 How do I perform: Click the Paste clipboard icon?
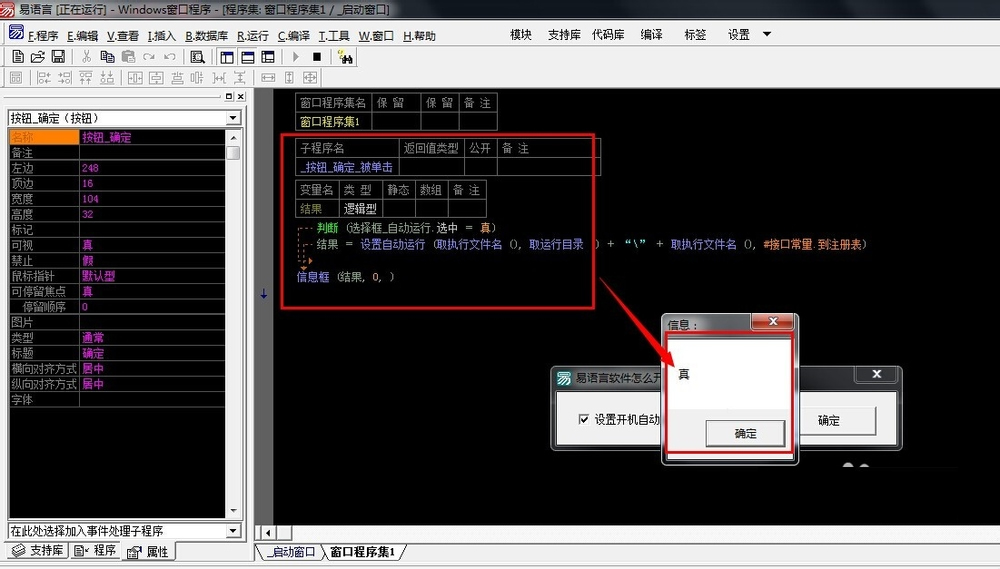tap(128, 57)
